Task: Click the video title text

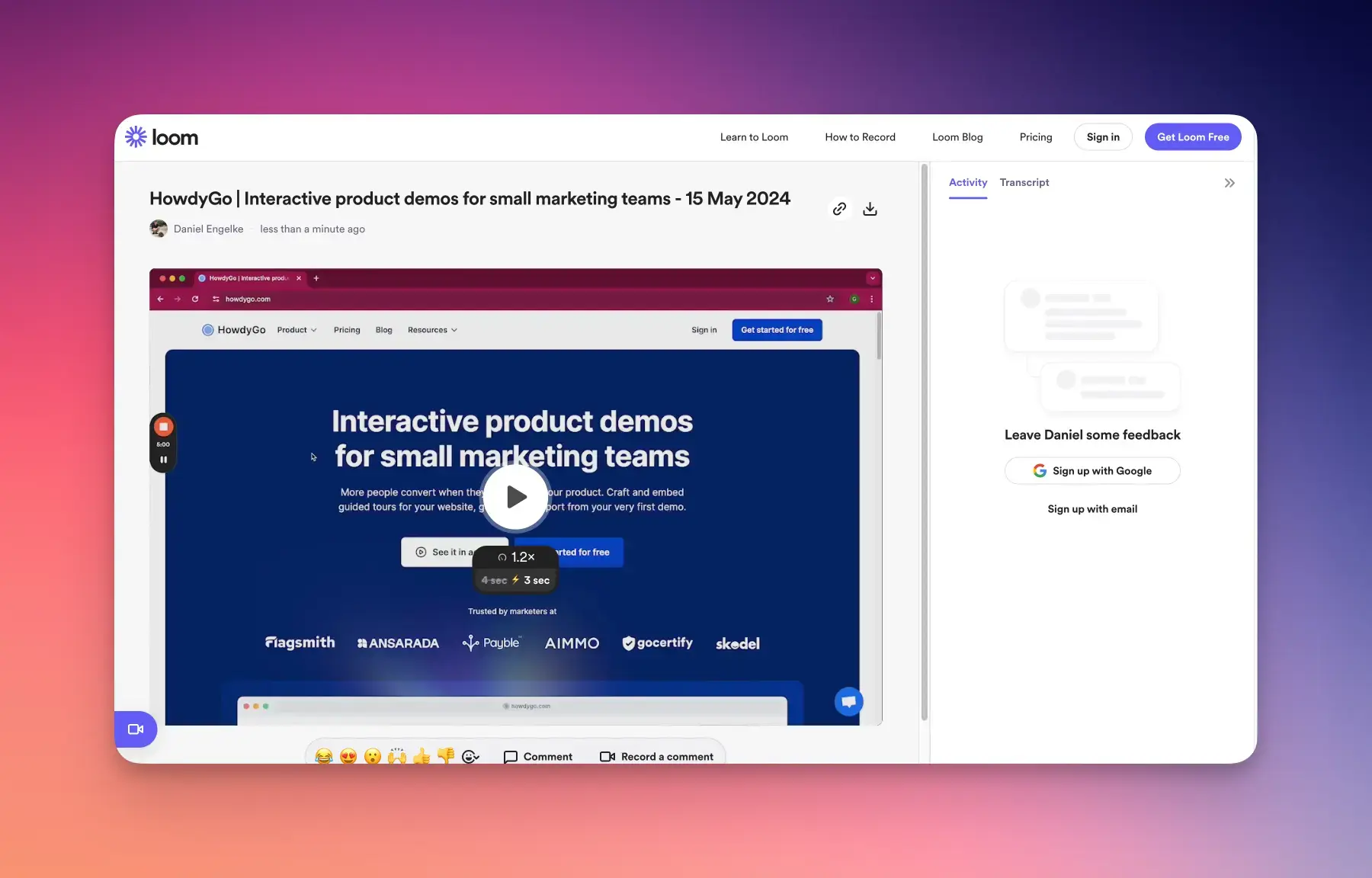Action: (x=470, y=199)
